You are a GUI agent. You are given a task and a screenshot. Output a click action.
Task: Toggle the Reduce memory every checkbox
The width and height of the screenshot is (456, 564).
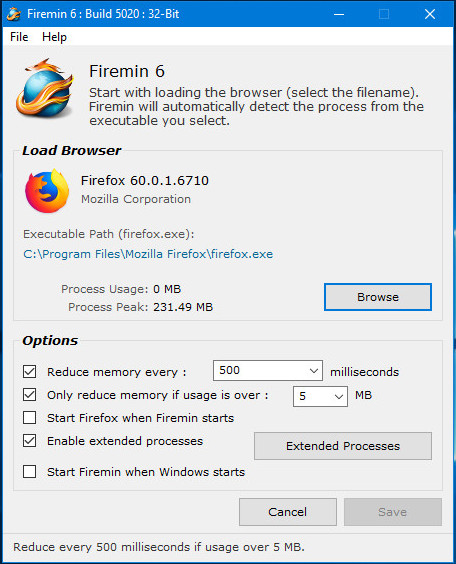29,372
